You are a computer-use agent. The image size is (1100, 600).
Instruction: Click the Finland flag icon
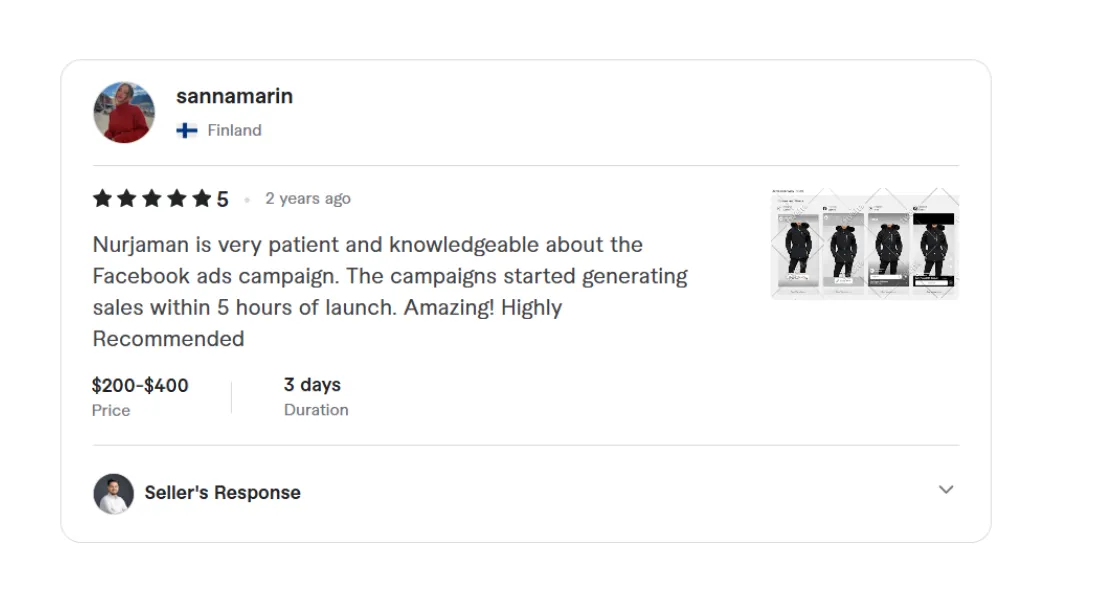pos(187,130)
